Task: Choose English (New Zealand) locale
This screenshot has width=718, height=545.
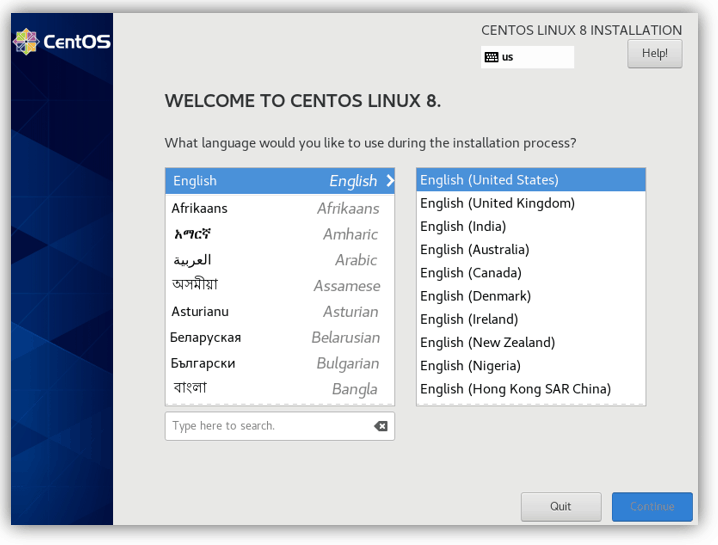Action: point(531,343)
